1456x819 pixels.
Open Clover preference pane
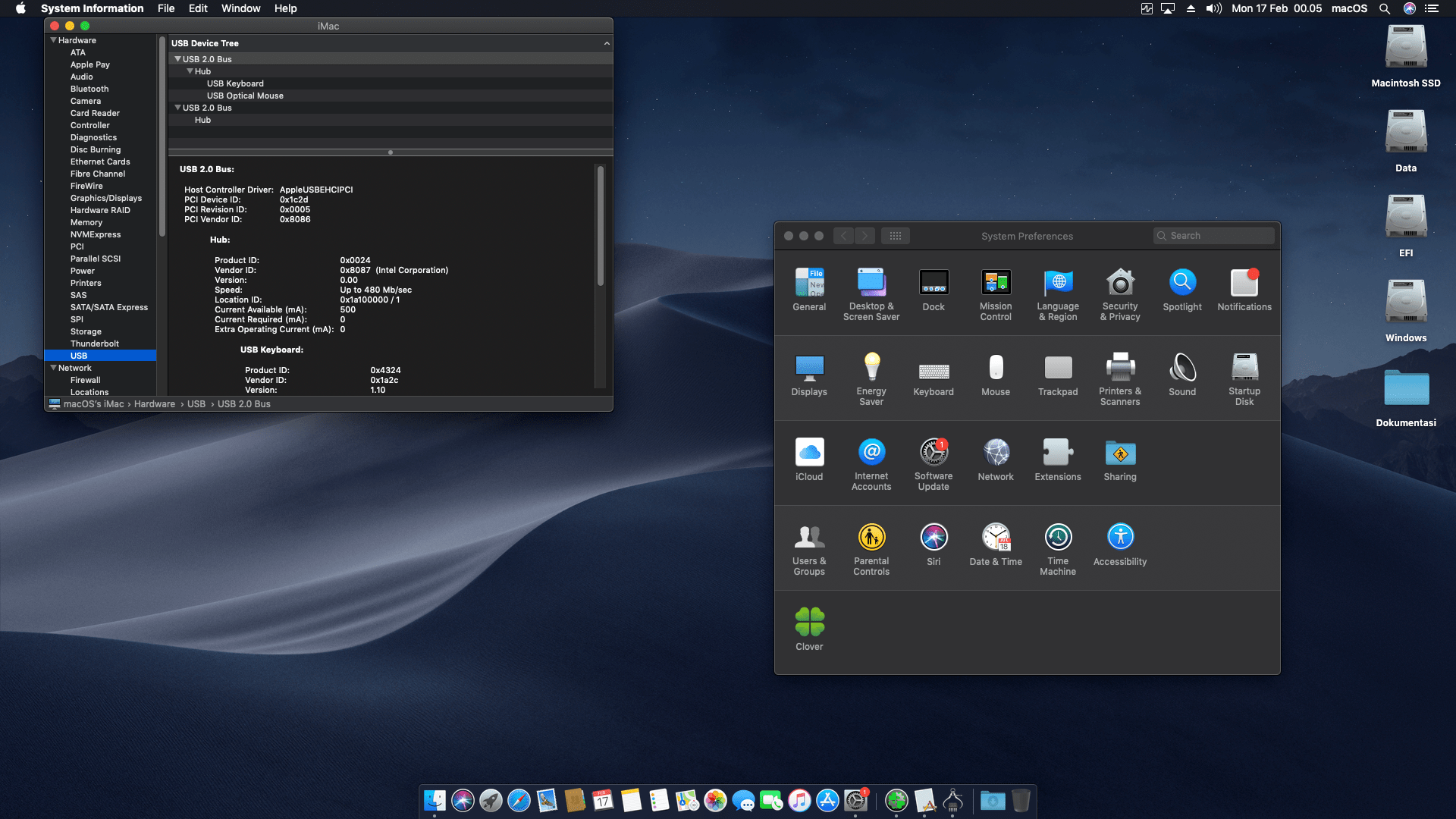(809, 629)
